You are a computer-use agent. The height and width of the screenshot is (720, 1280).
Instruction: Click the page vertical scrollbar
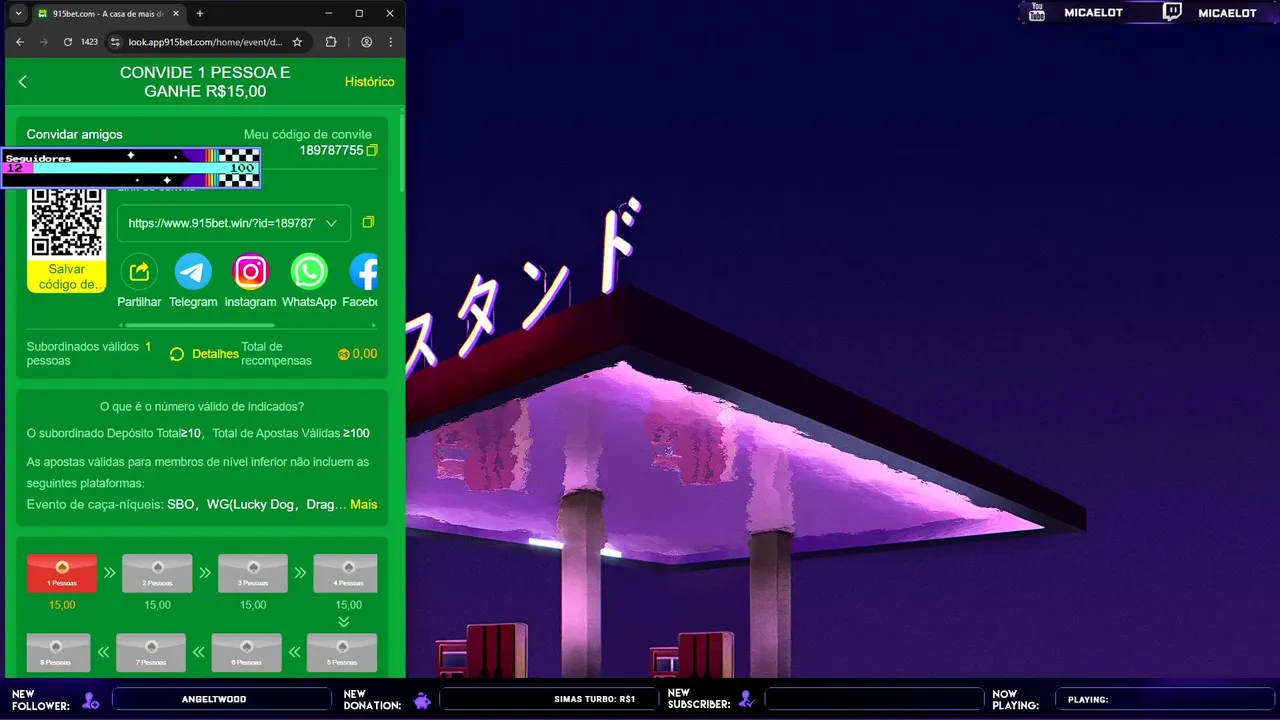(402, 155)
